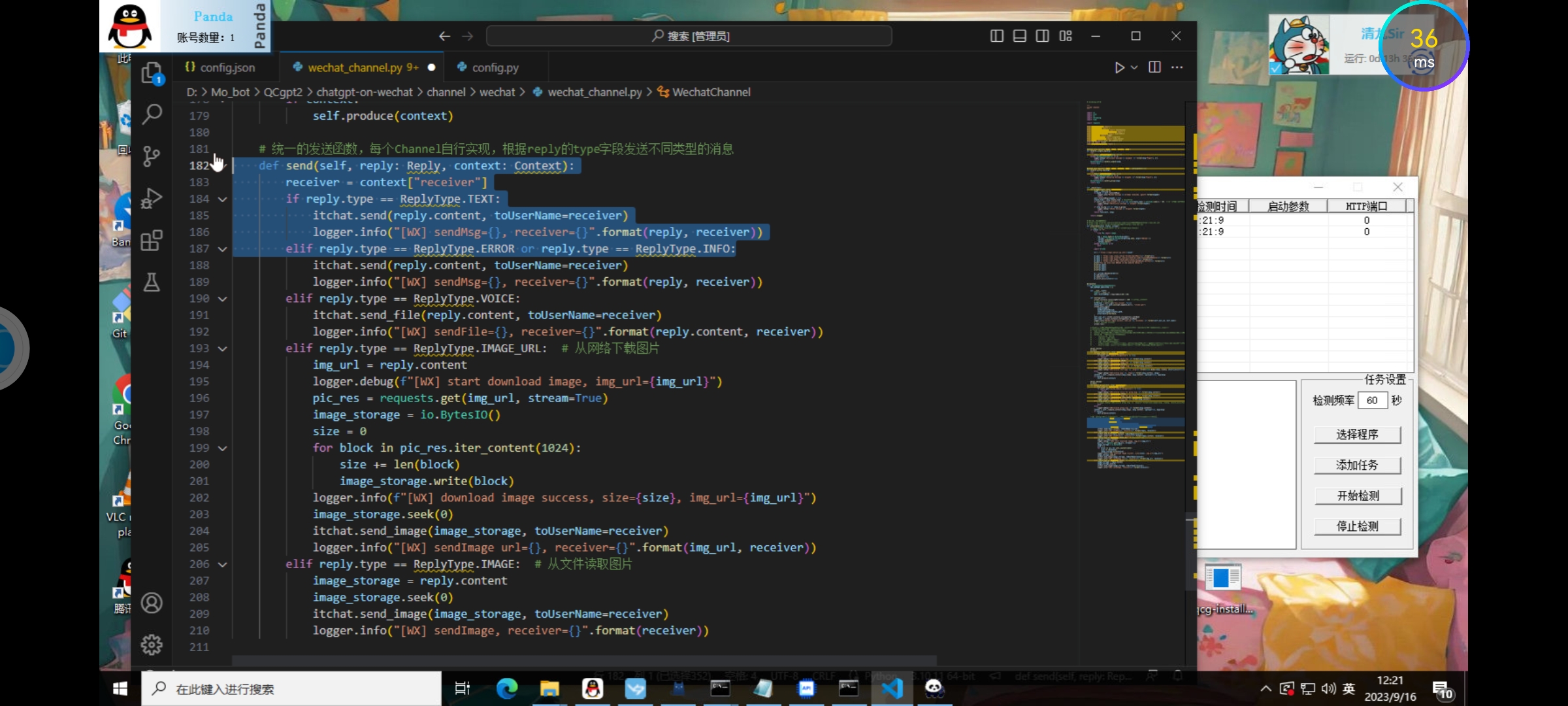Open the Accounts icon in activity bar

152,603
